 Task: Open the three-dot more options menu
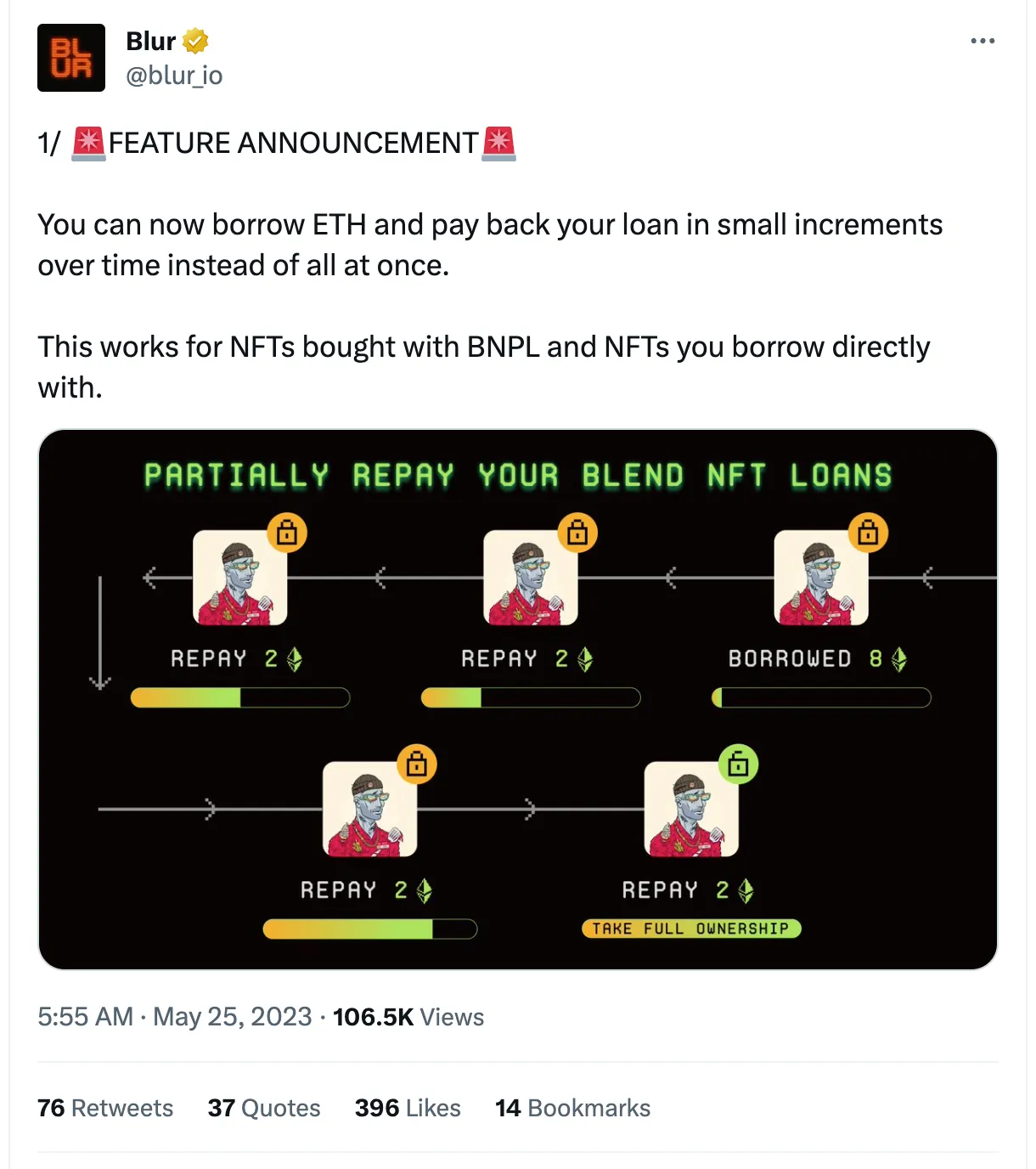coord(983,41)
